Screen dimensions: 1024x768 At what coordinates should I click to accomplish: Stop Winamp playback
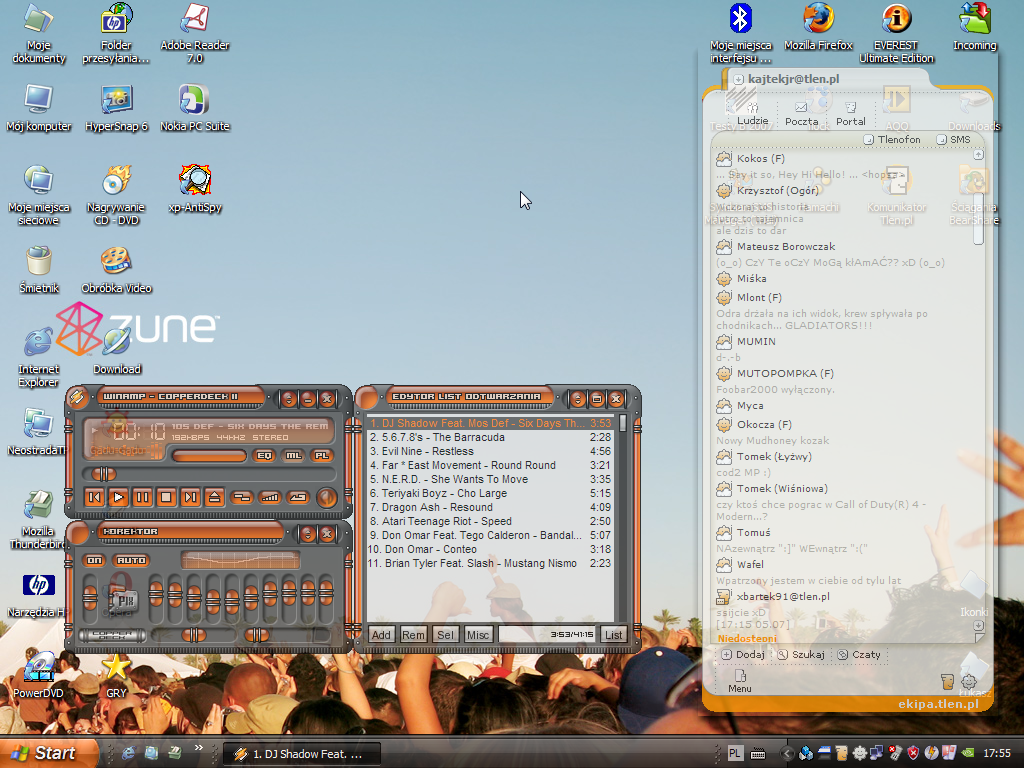[166, 498]
